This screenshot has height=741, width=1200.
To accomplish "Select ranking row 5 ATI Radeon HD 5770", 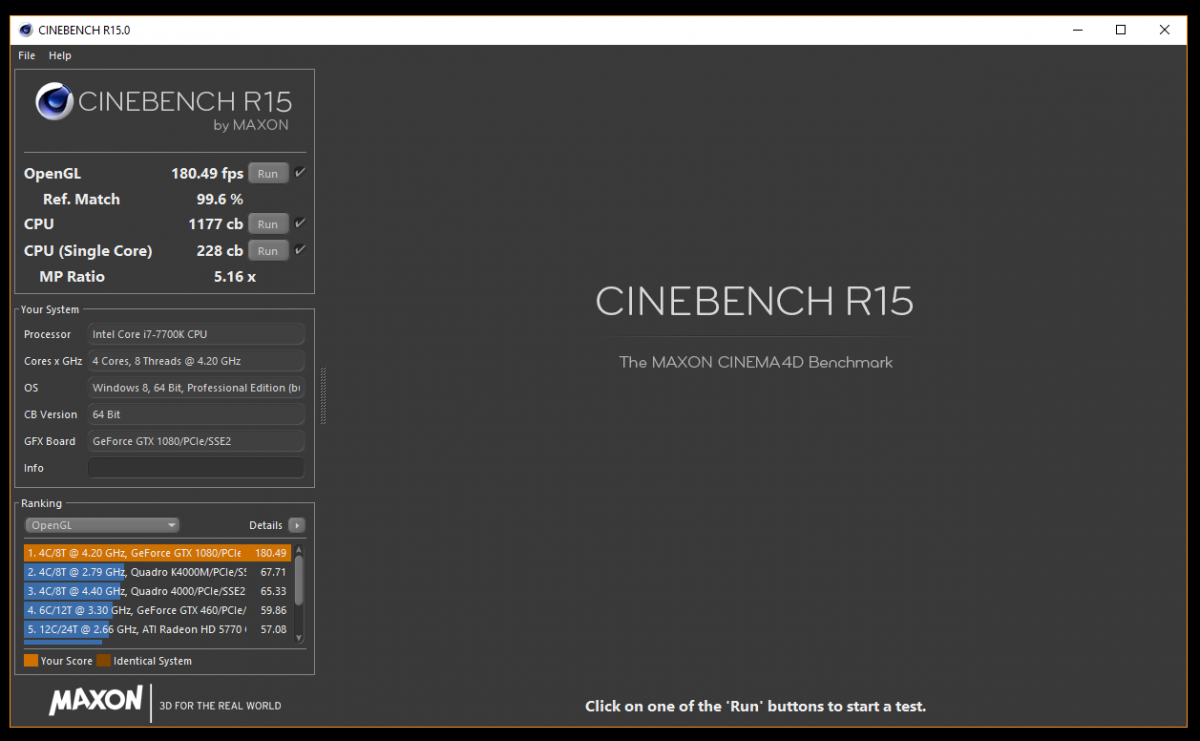I will [x=157, y=629].
